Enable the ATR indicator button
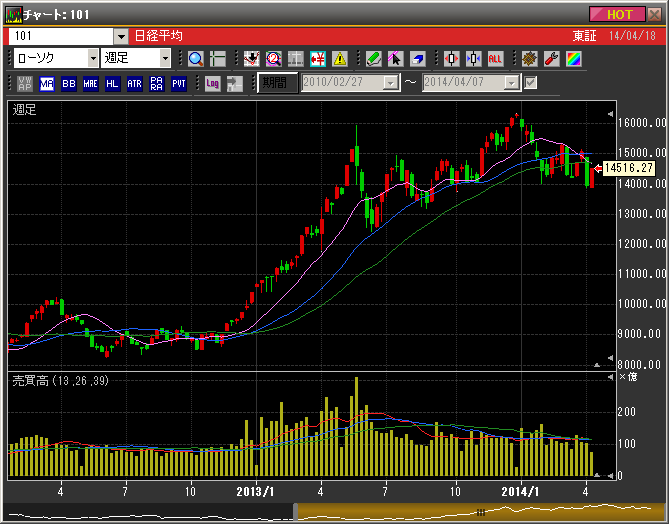 click(x=134, y=84)
